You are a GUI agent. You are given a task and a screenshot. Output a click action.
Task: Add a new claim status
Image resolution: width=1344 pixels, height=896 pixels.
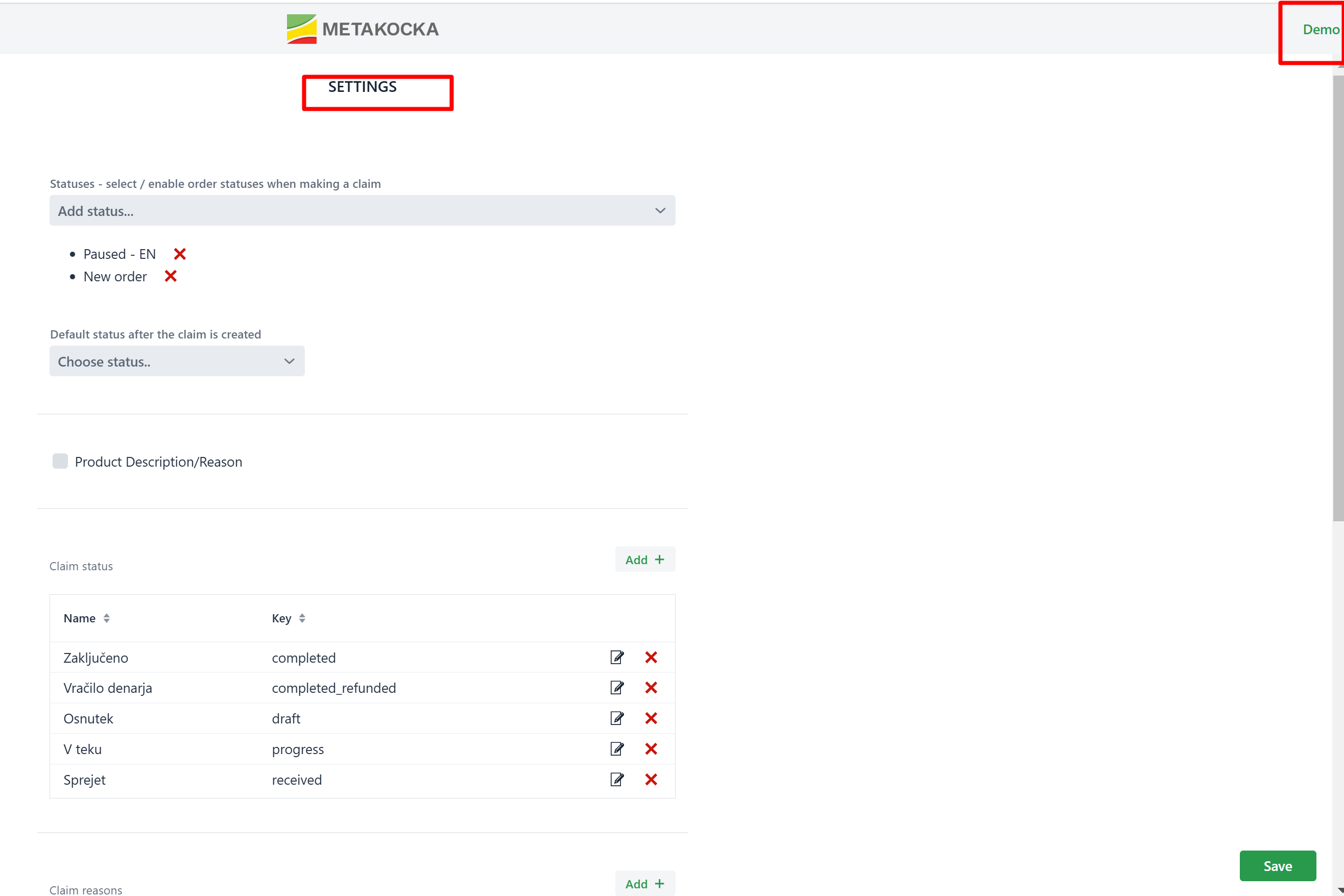[x=644, y=560]
